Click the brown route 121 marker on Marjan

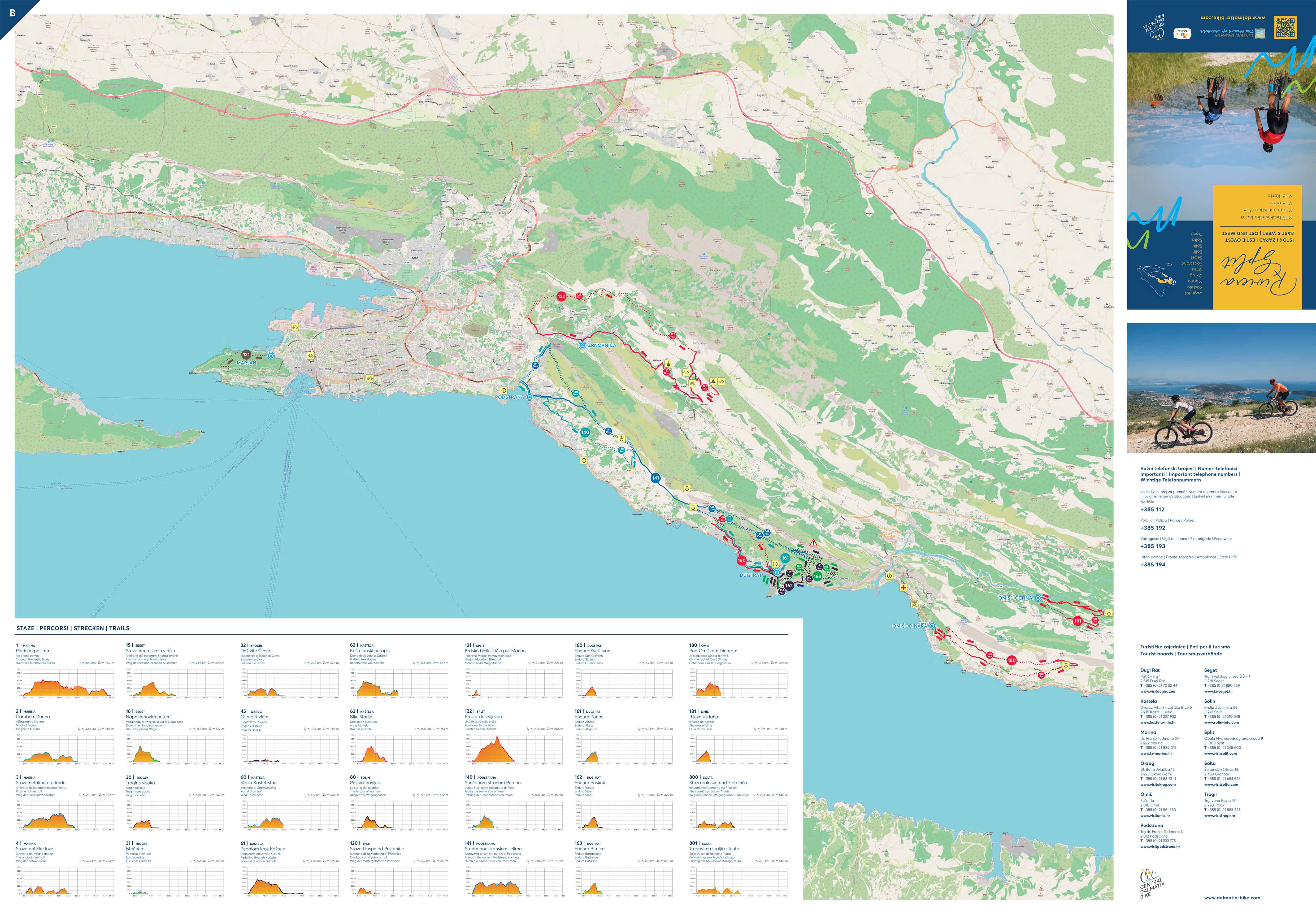point(246,354)
